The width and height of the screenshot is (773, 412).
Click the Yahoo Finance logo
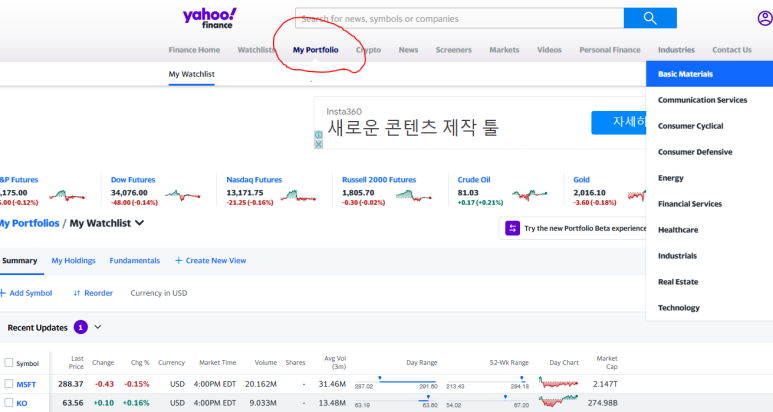point(210,18)
